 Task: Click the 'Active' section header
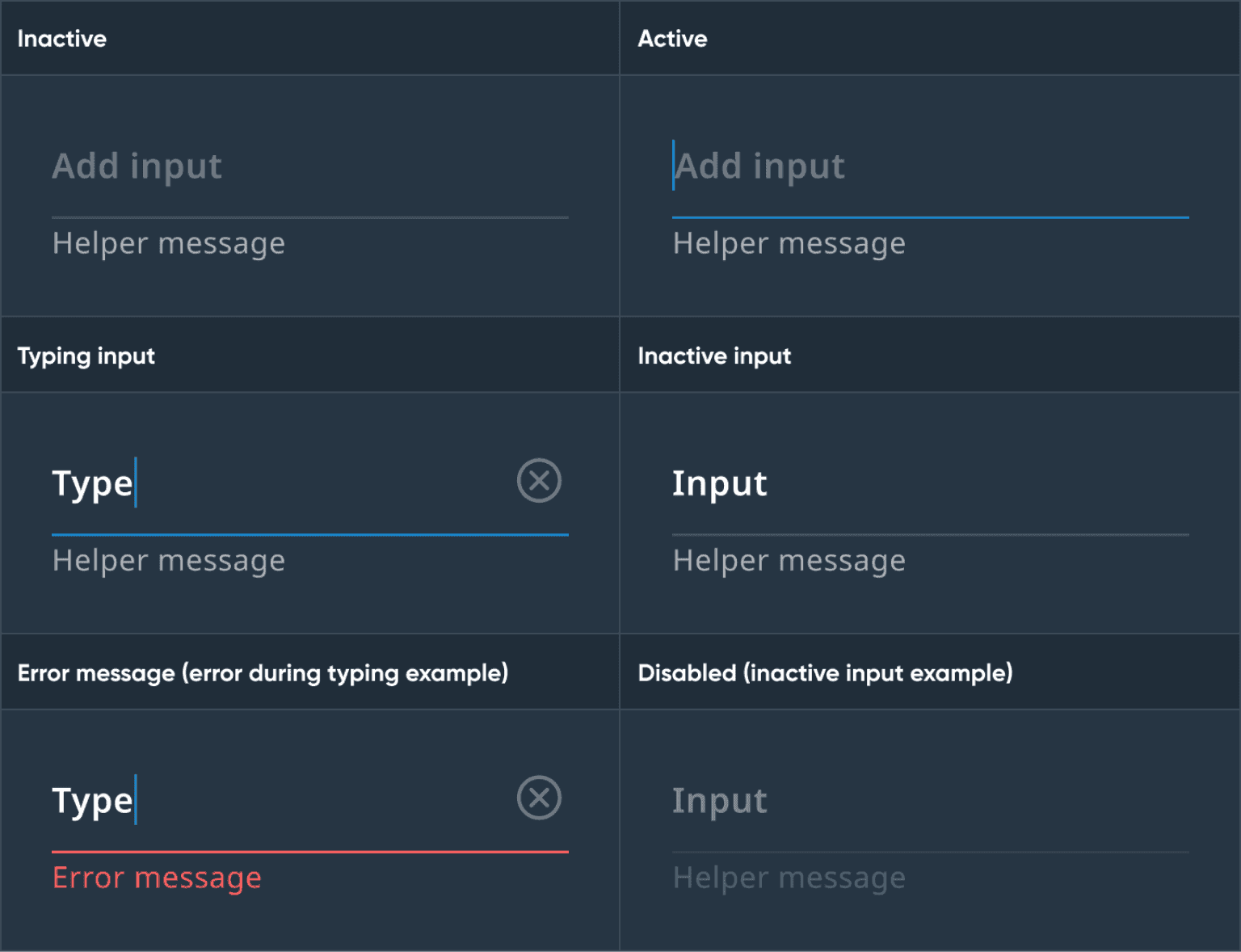click(x=672, y=39)
